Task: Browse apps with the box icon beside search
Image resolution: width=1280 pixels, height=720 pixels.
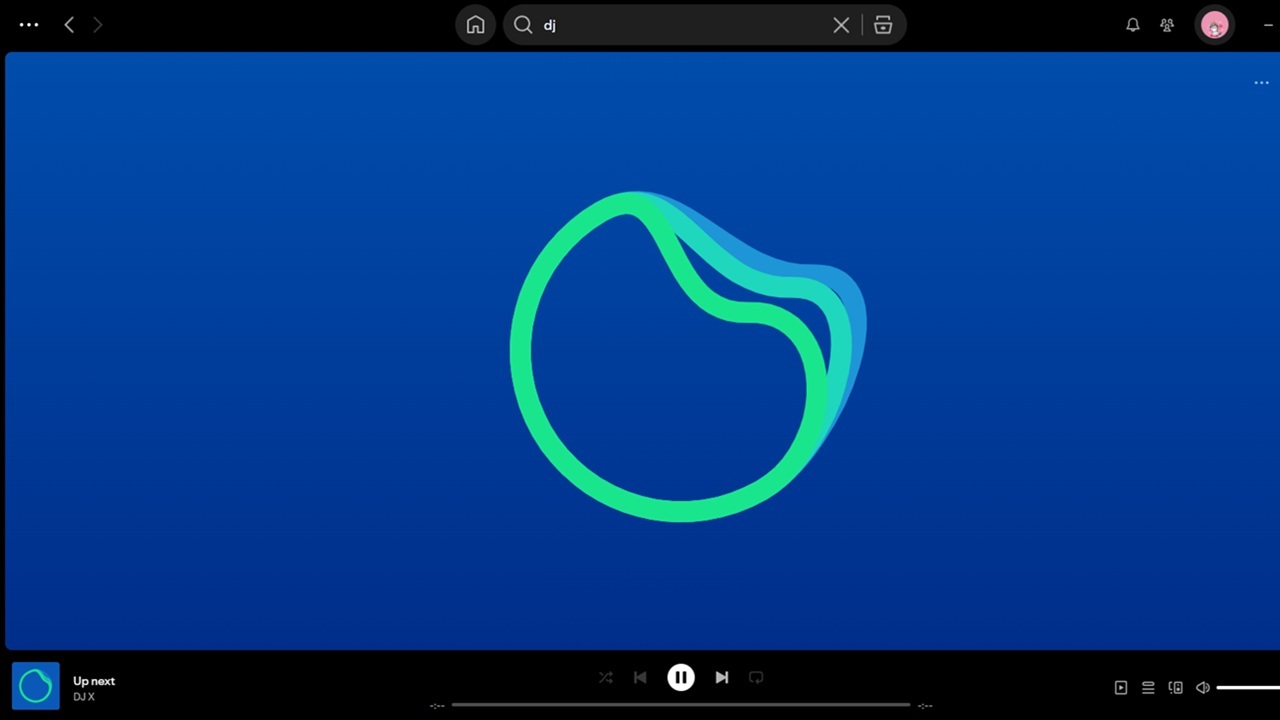Action: click(883, 25)
